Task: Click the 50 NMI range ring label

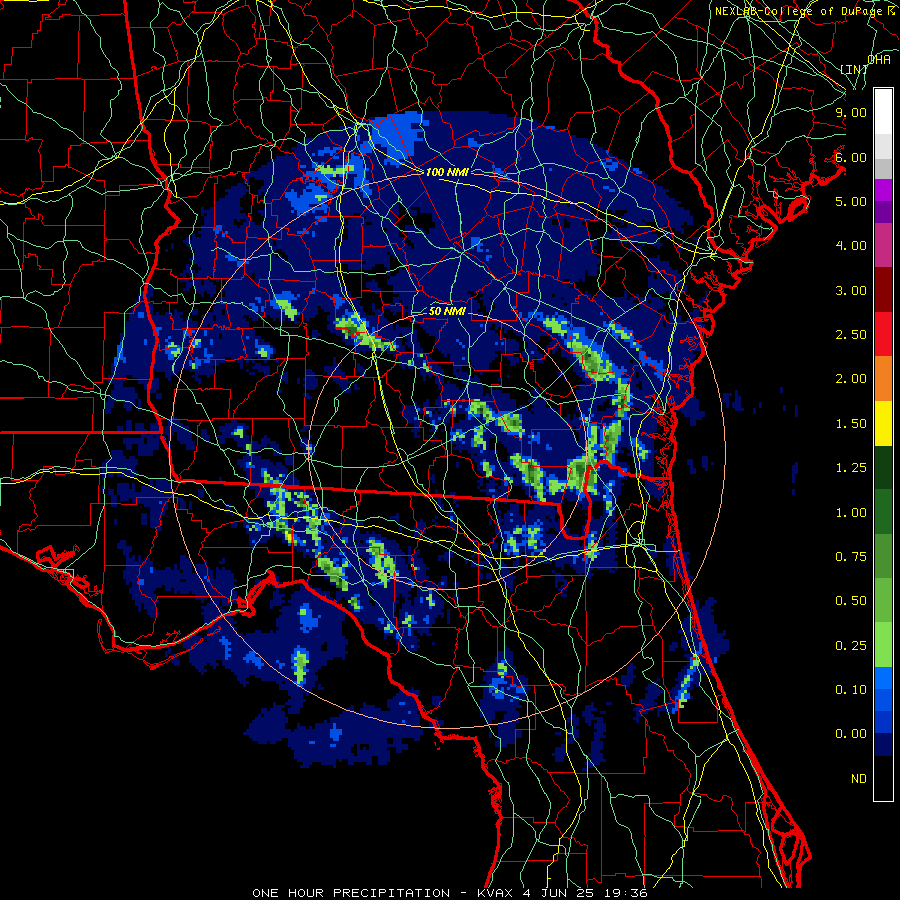Action: point(447,311)
